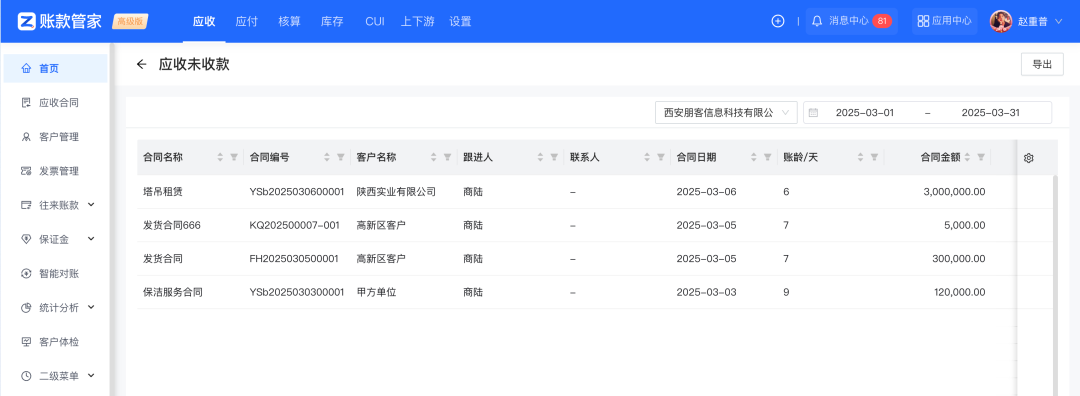The image size is (1080, 396).
Task: Click the bell notification icon
Action: (817, 21)
